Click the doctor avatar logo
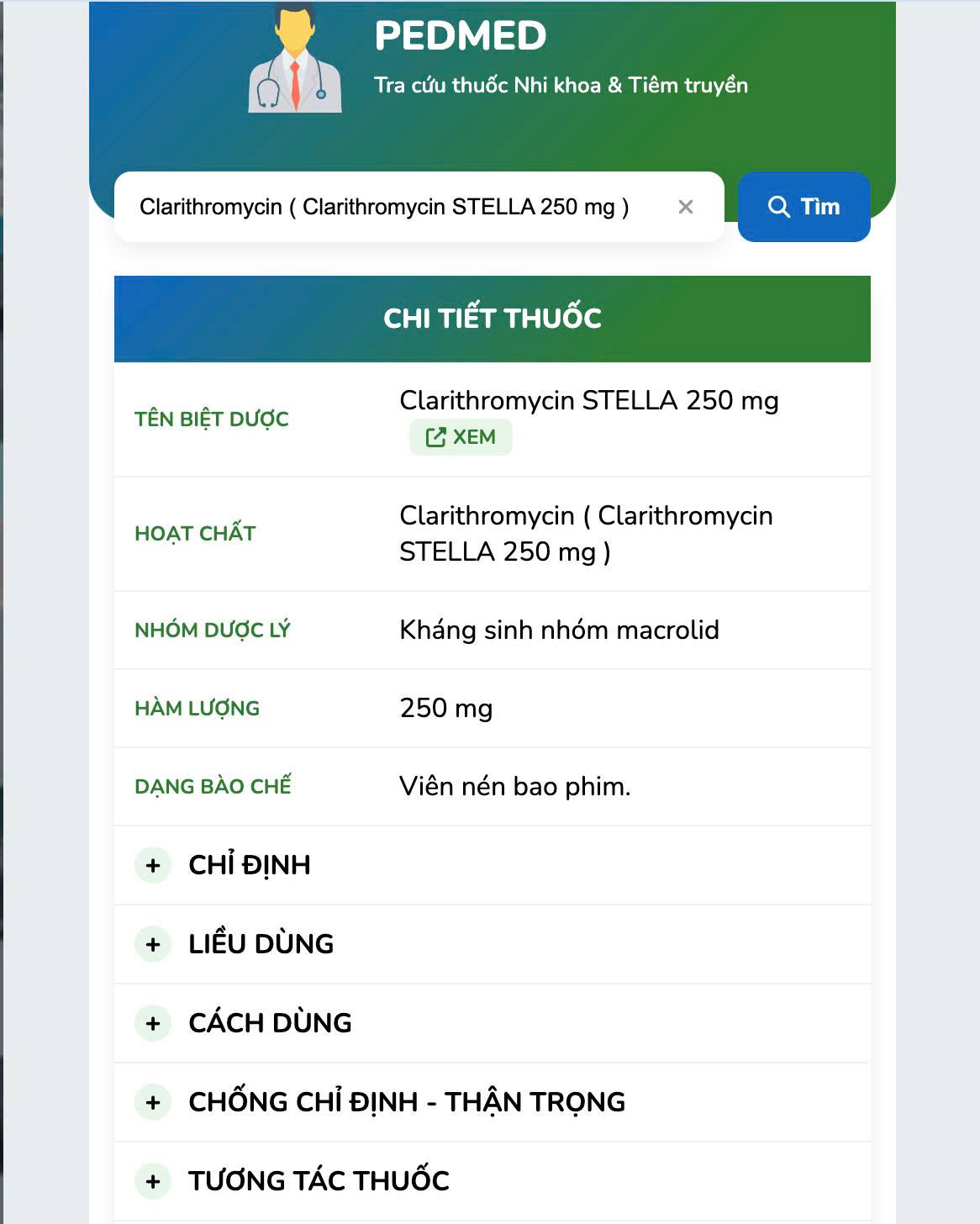 [x=295, y=57]
